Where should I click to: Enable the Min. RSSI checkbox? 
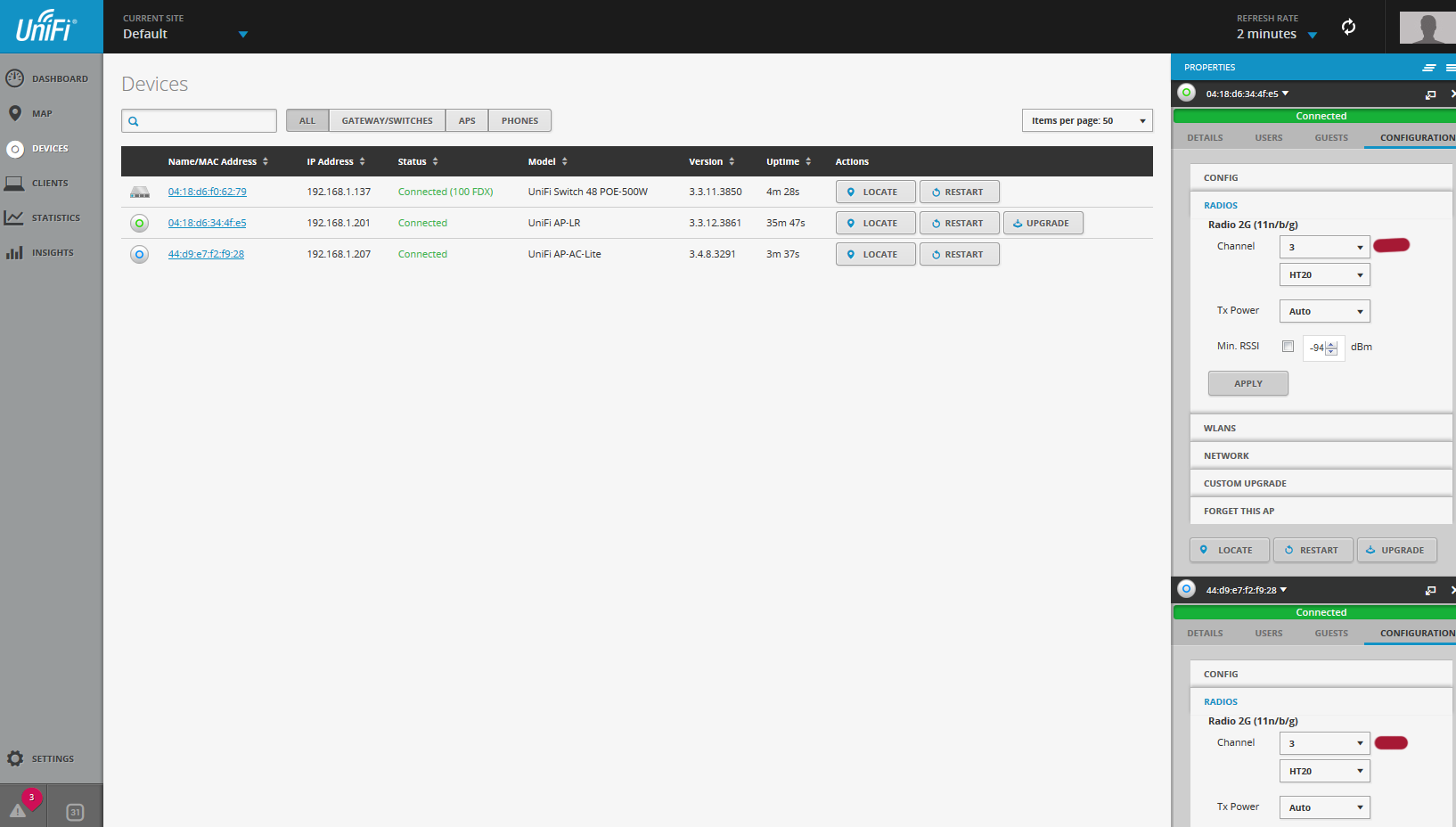[1288, 347]
